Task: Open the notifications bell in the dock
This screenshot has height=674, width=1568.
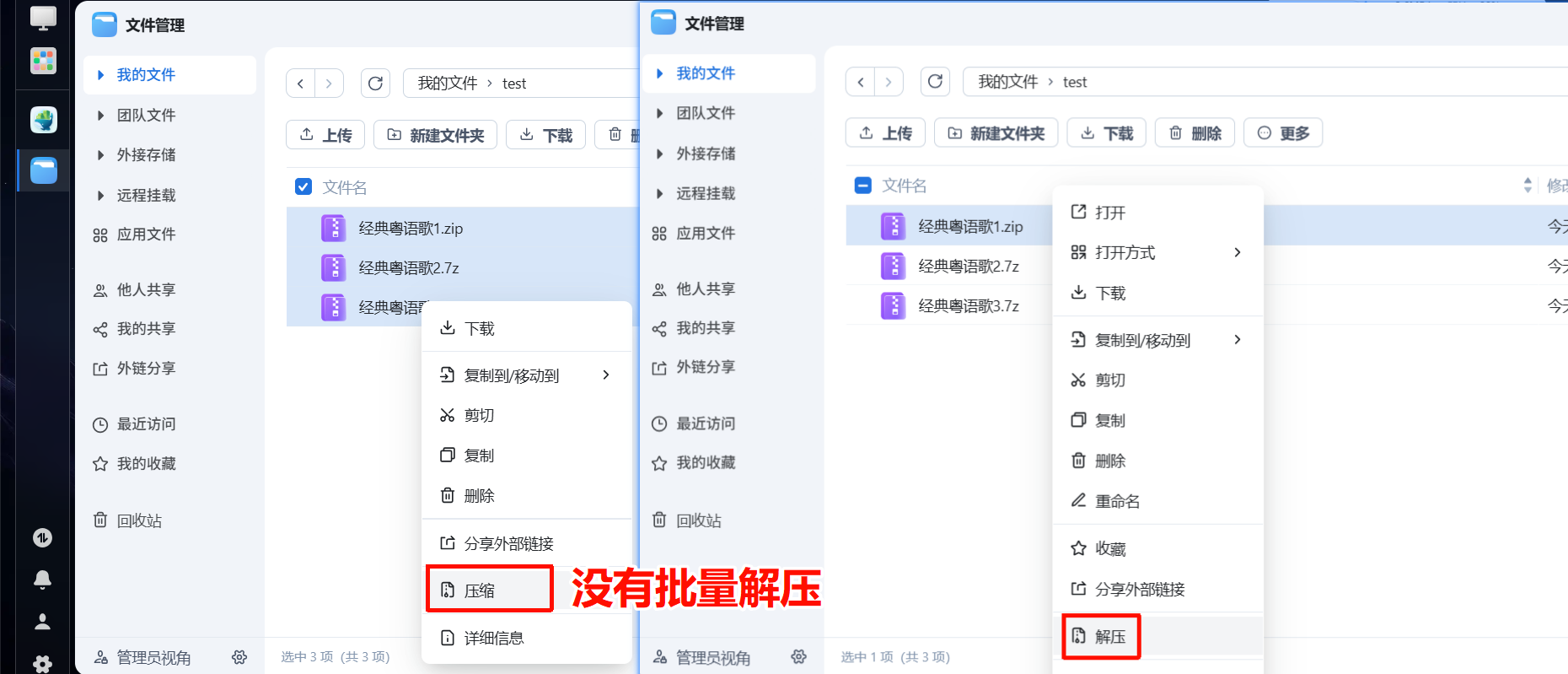Action: [42, 580]
